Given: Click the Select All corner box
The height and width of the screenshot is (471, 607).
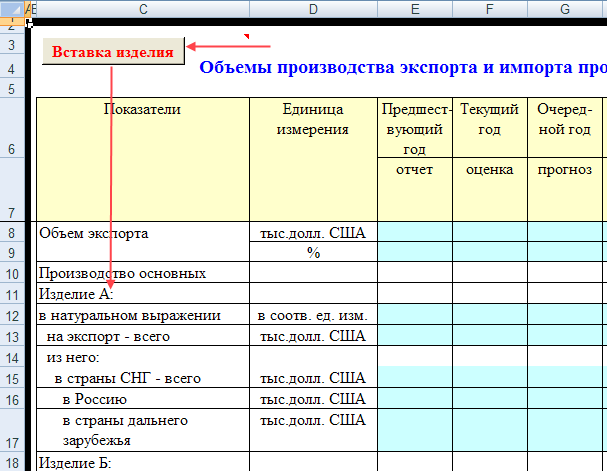Looking at the screenshot, I should click(x=12, y=9).
